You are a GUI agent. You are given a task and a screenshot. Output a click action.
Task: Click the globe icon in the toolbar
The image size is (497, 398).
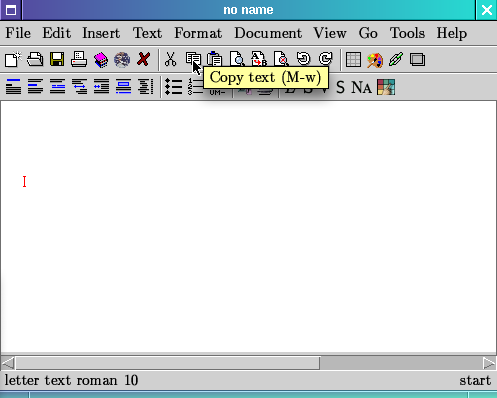pos(122,60)
